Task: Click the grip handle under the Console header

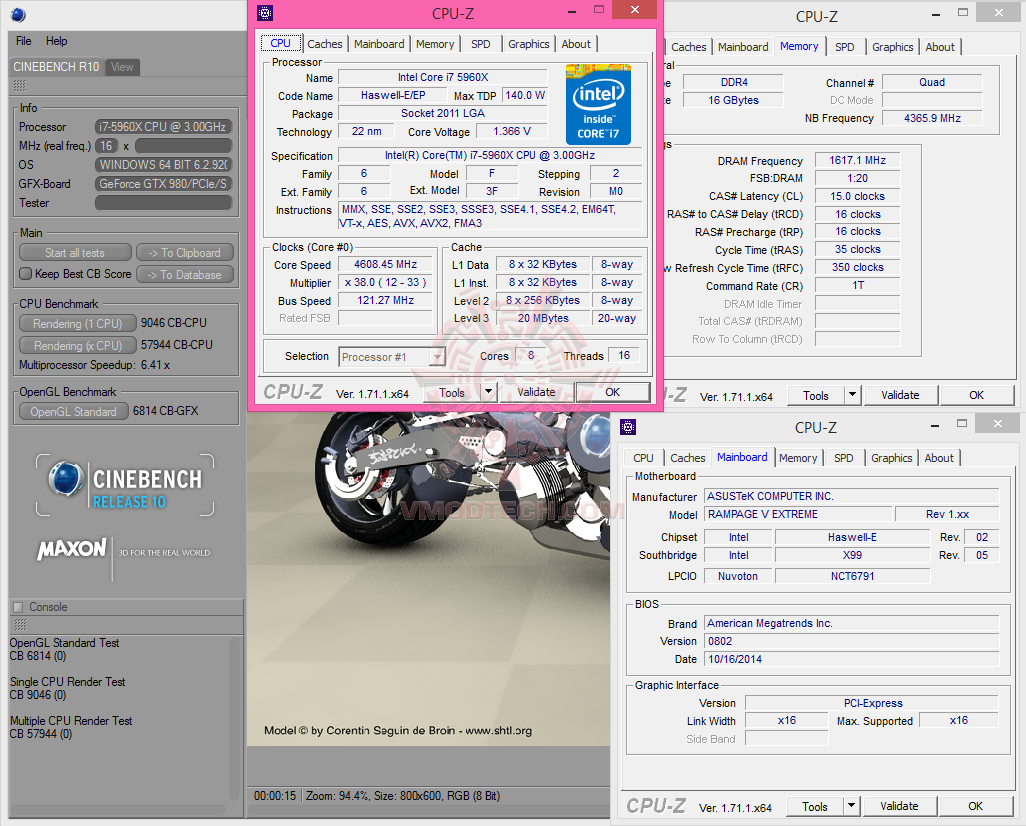Action: click(19, 624)
